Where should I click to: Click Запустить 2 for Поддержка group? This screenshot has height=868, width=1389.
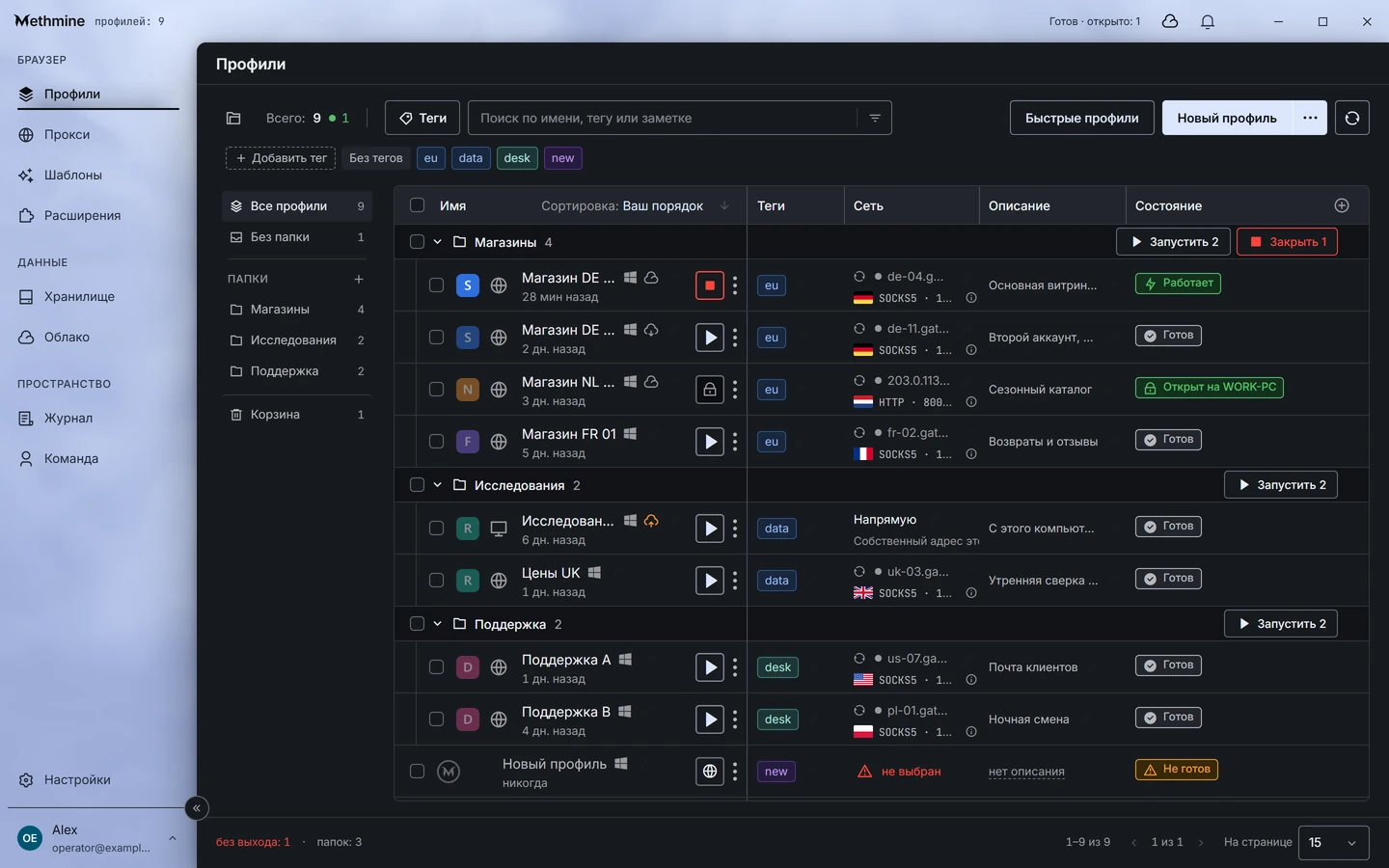1281,624
